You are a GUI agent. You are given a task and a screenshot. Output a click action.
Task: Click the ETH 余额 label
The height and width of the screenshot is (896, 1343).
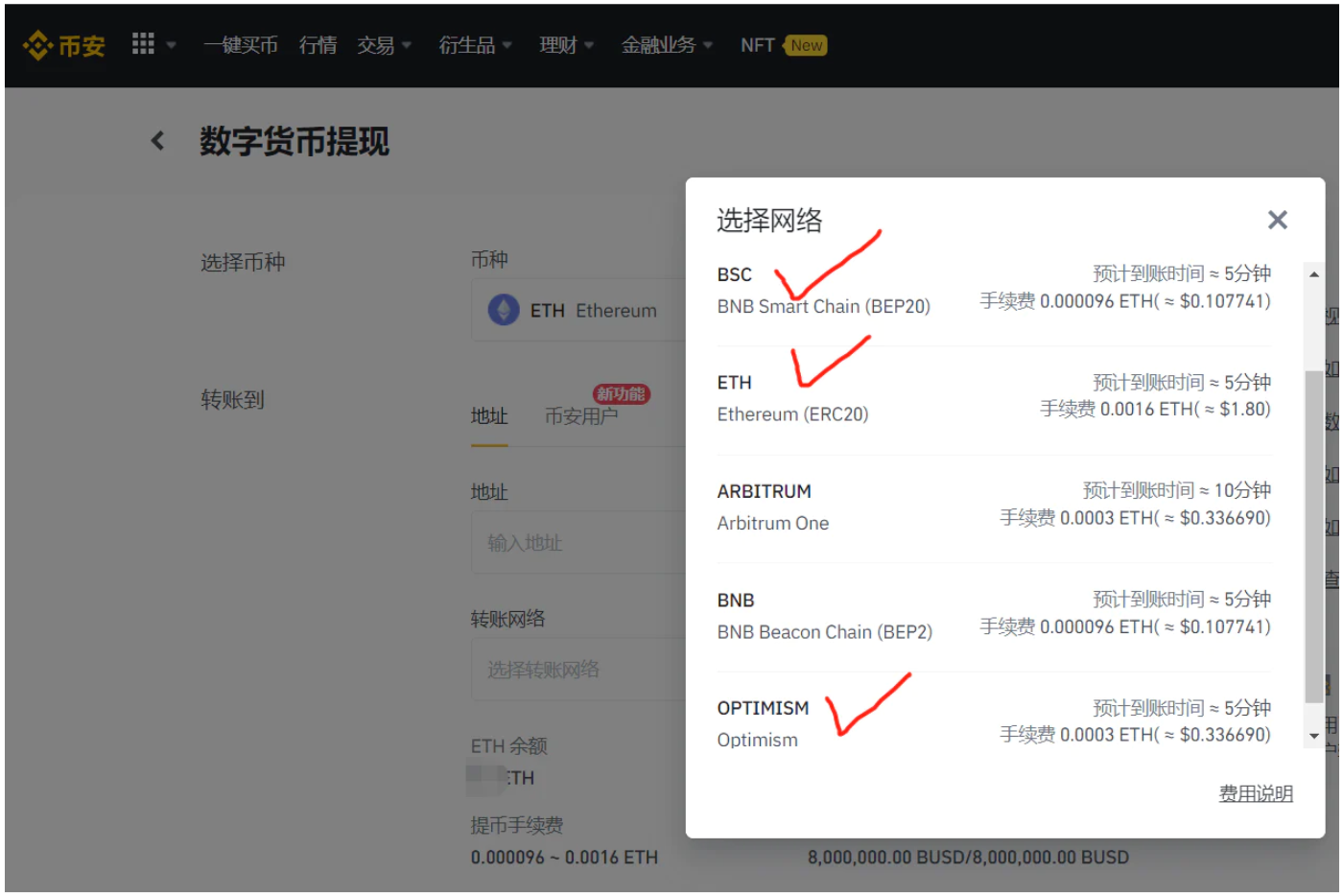[x=508, y=745]
